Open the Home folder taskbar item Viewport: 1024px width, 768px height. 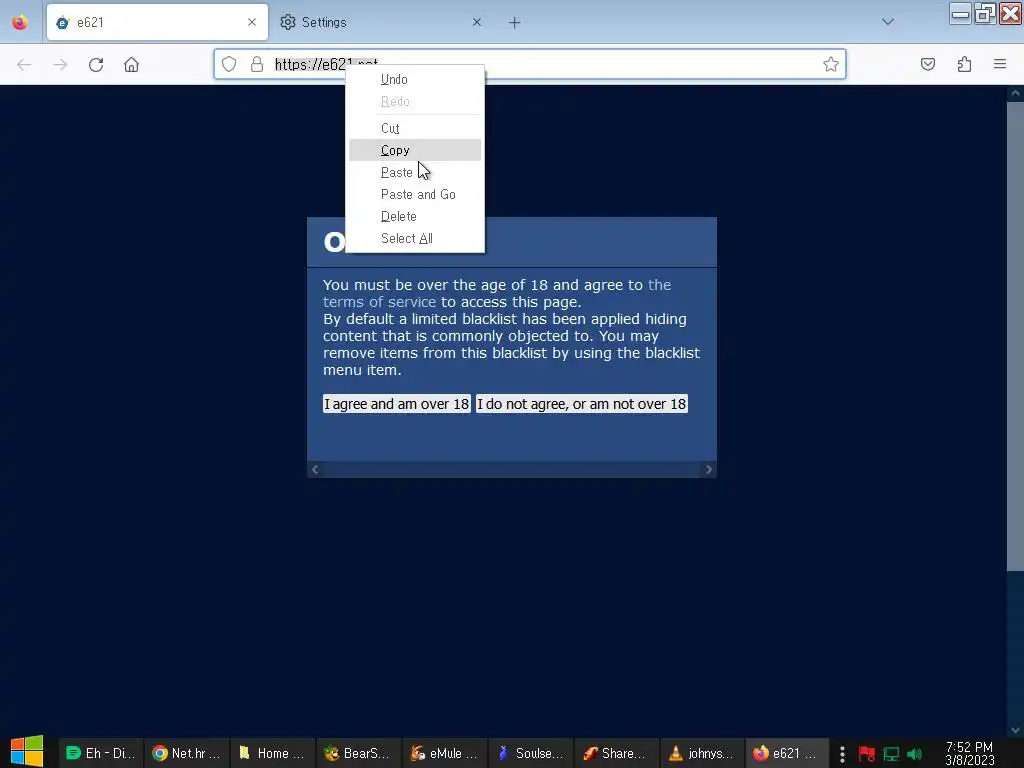coord(272,753)
